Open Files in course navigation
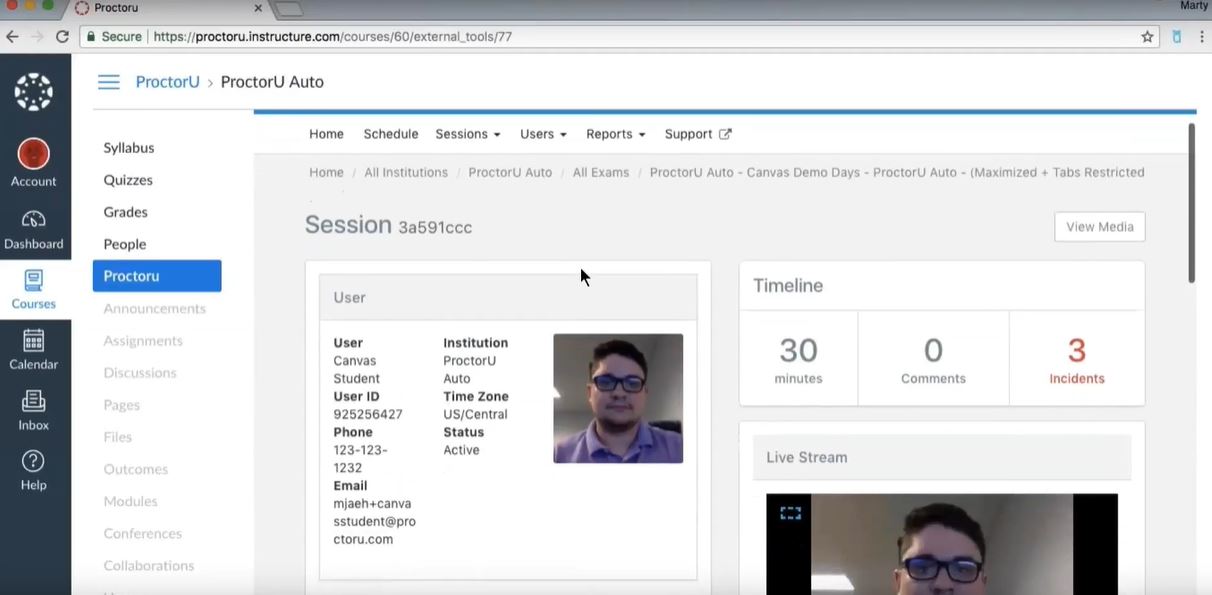 pos(117,437)
